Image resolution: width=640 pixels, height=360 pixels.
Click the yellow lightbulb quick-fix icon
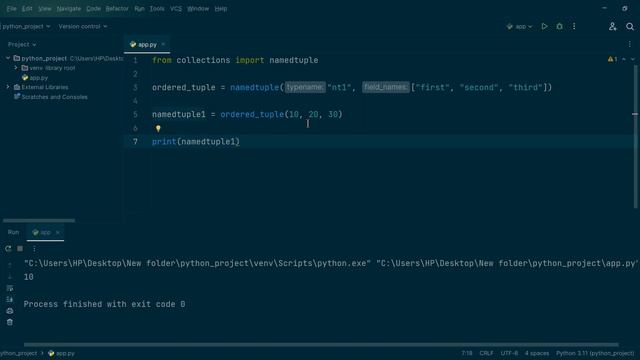[158, 128]
